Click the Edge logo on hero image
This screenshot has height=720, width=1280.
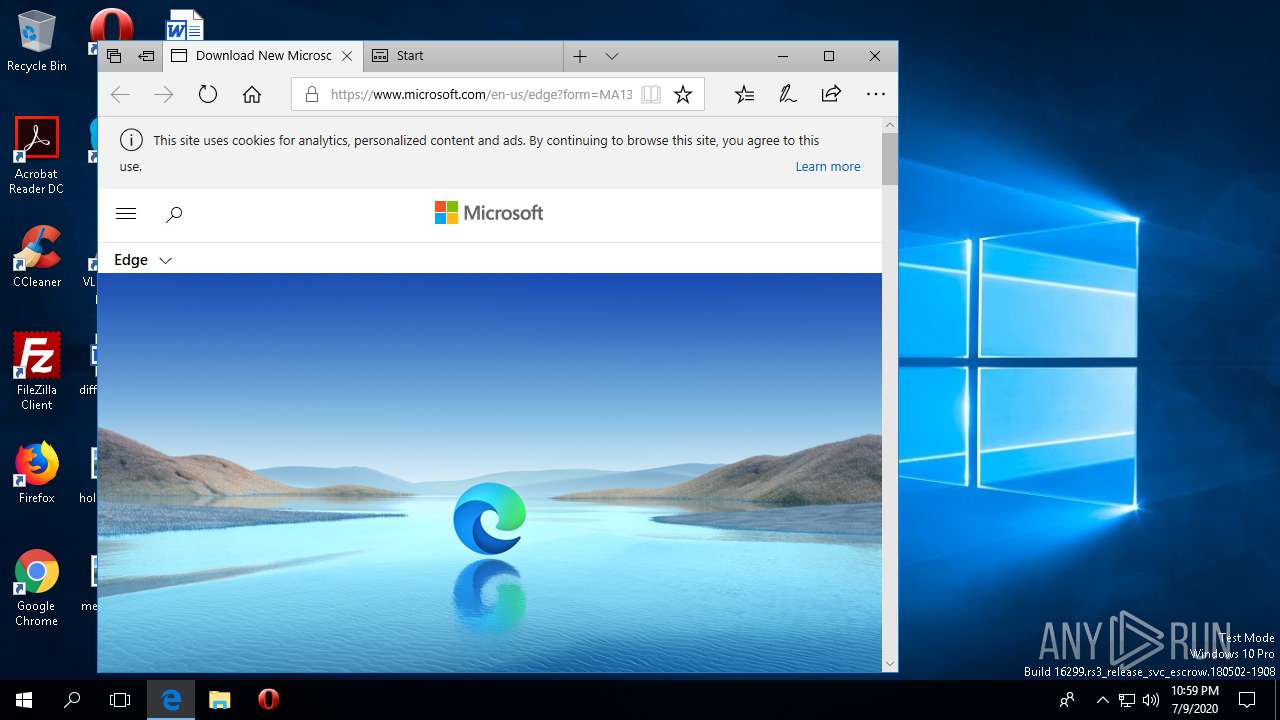point(489,519)
